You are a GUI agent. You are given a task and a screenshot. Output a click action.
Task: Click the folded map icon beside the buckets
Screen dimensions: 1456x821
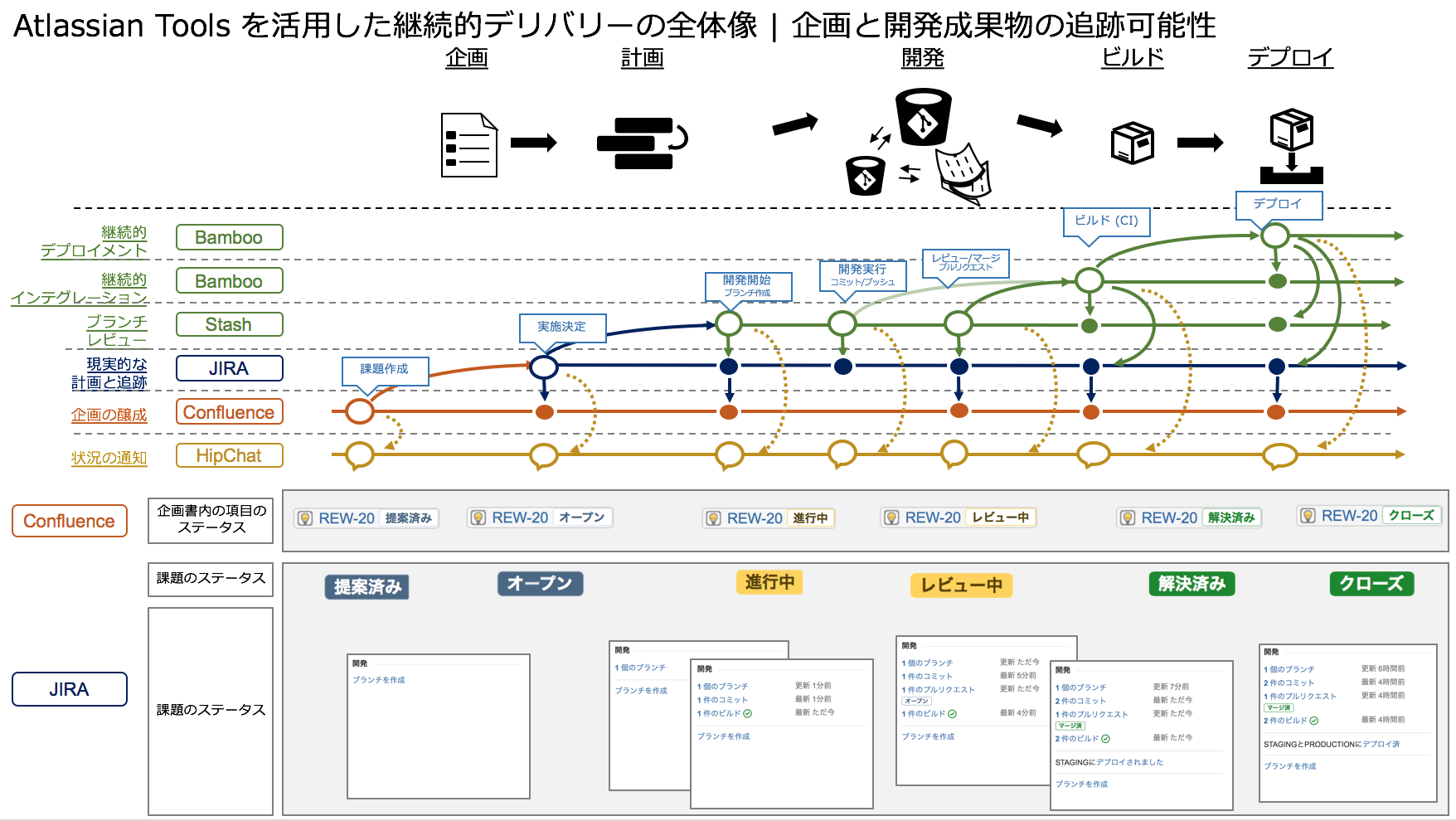click(x=963, y=174)
